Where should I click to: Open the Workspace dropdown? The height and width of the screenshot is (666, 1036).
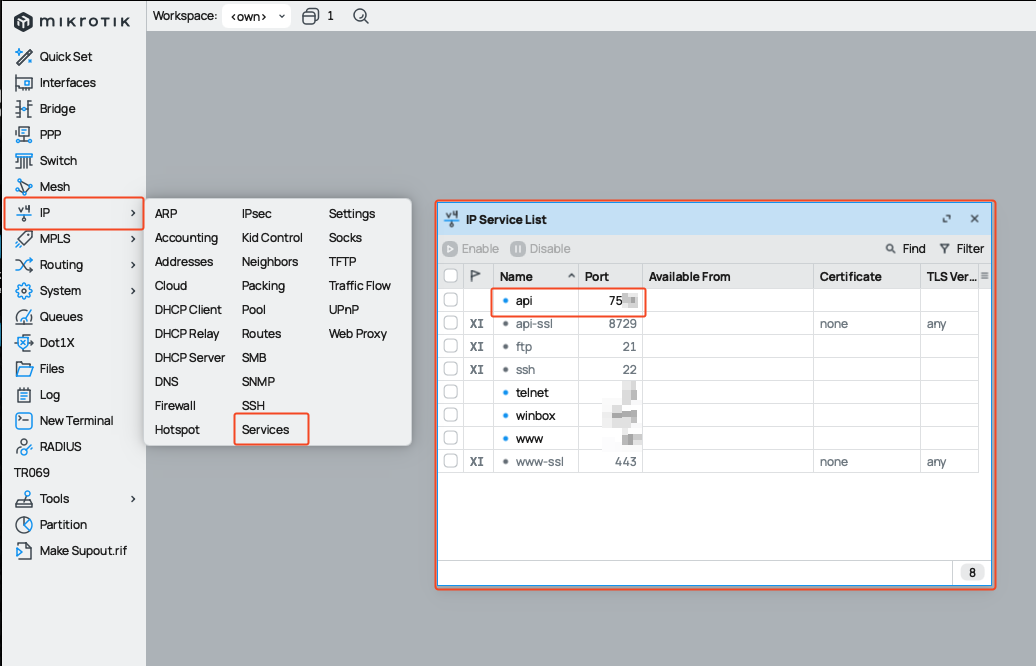(x=258, y=16)
